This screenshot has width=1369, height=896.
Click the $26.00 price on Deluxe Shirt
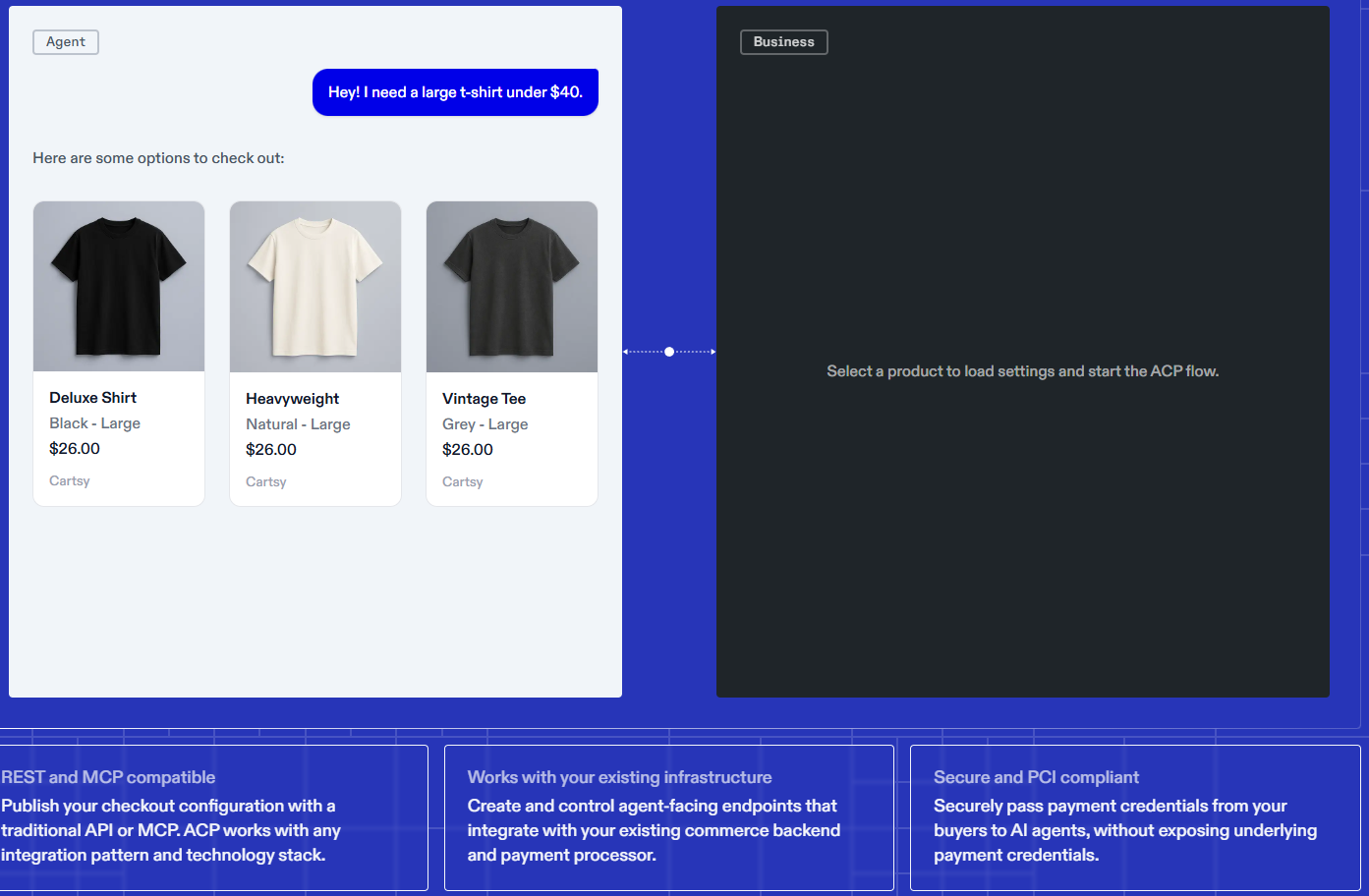75,449
